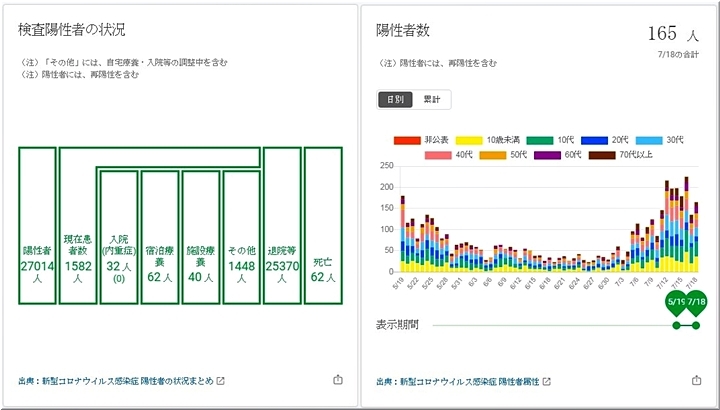Click share icon on 陽性者数 card
This screenshot has width=720, height=410.
click(696, 380)
